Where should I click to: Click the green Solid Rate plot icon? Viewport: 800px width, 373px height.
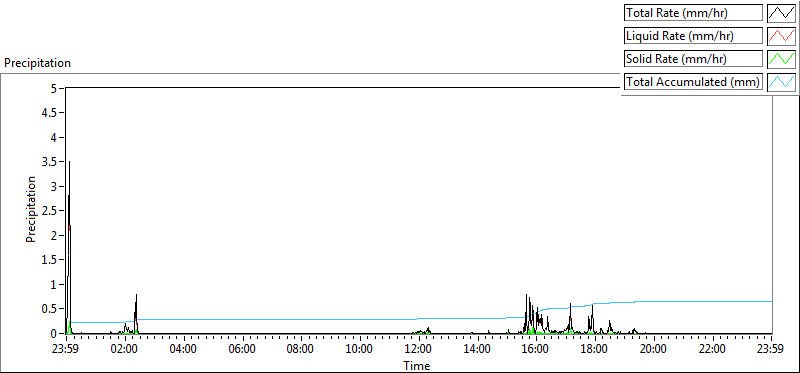781,59
